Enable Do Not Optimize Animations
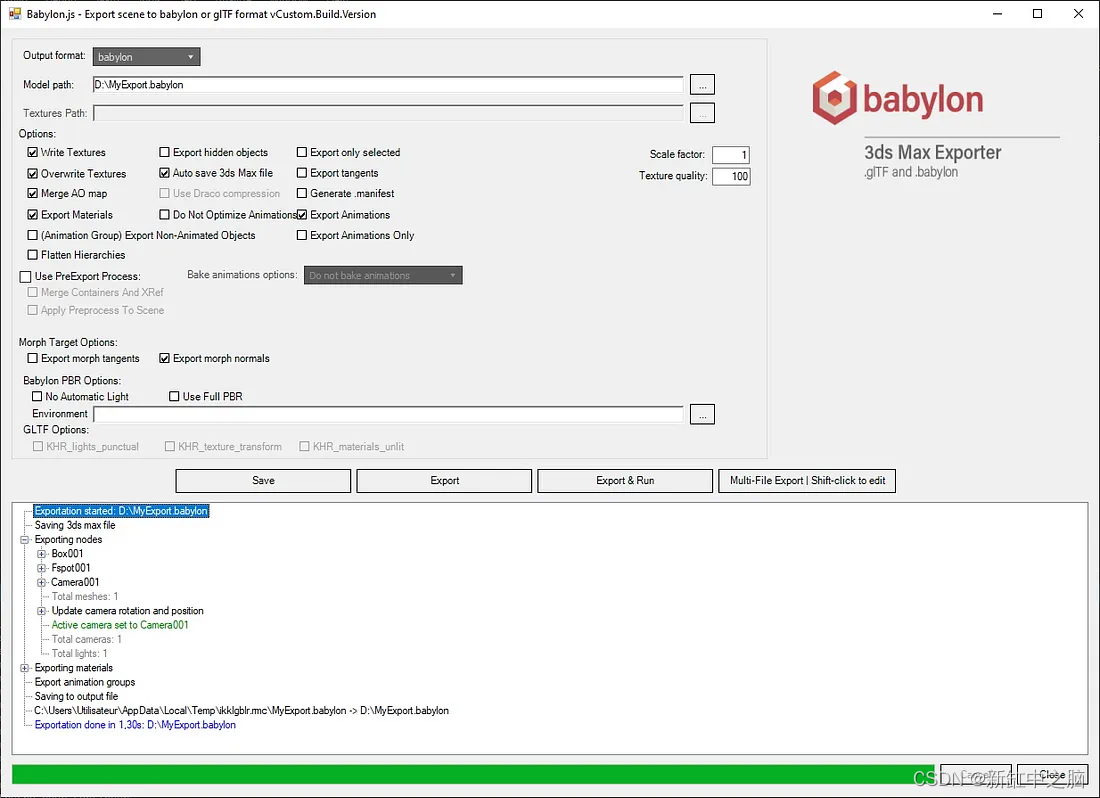Viewport: 1100px width, 798px height. point(164,215)
